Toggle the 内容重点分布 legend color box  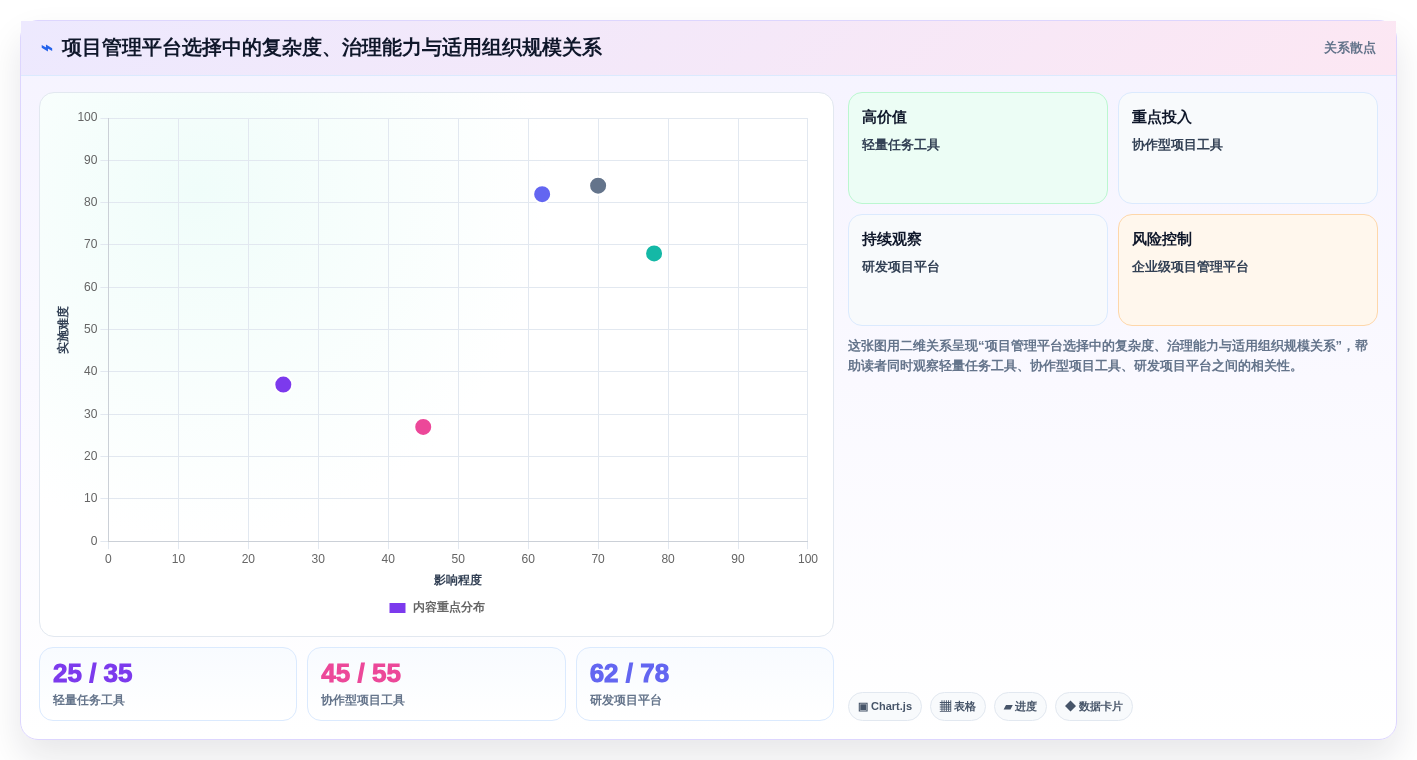397,607
